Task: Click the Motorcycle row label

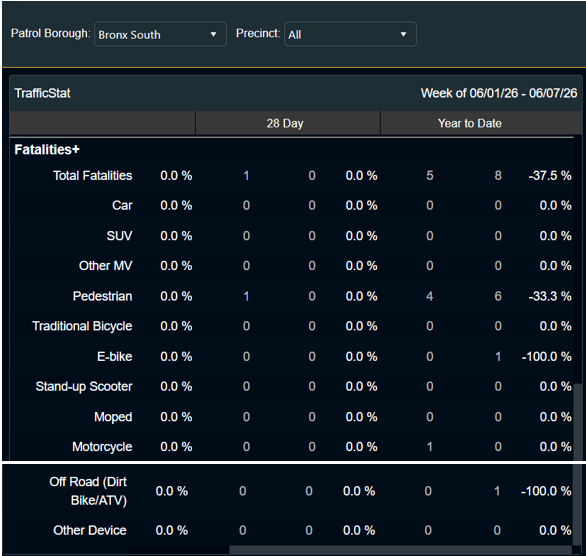Action: (102, 447)
